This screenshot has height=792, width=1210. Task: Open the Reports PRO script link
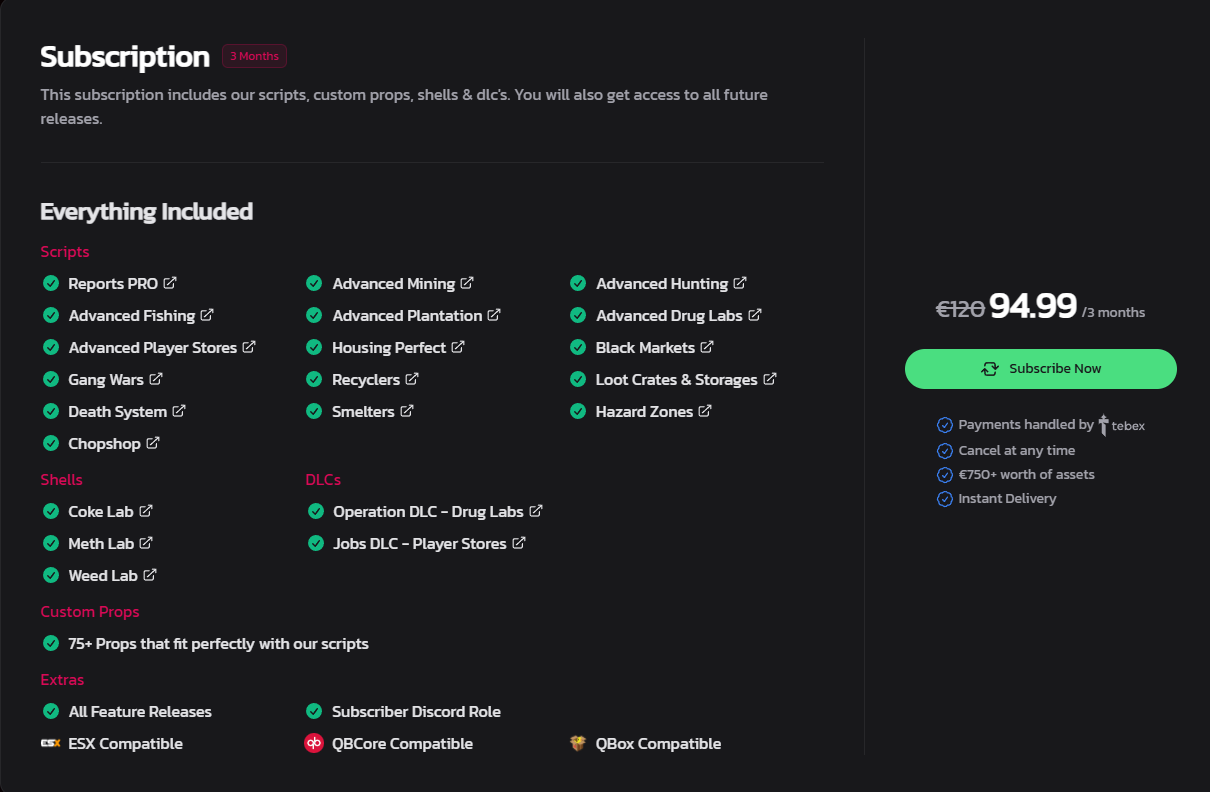click(x=122, y=284)
